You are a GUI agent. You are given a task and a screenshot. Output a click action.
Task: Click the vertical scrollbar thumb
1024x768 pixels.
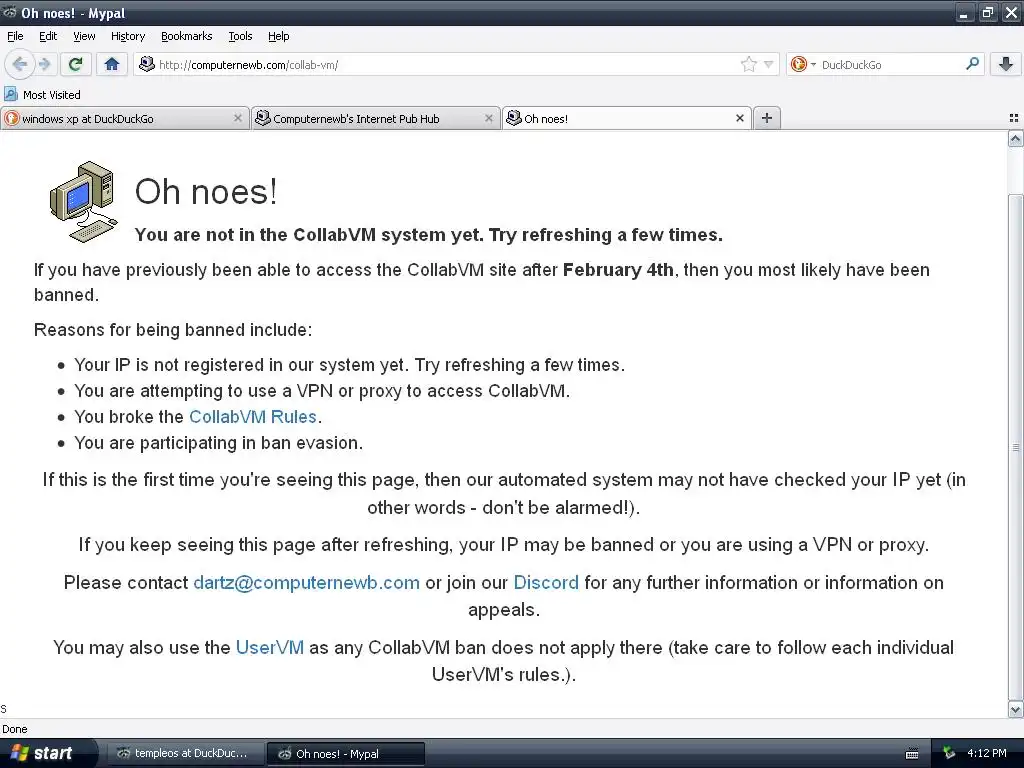(x=1016, y=447)
